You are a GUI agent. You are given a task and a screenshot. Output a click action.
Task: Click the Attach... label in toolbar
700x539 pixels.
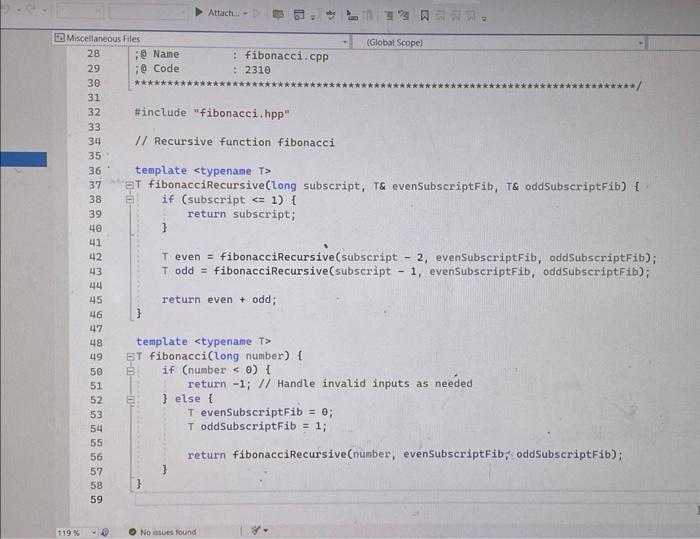tap(224, 13)
